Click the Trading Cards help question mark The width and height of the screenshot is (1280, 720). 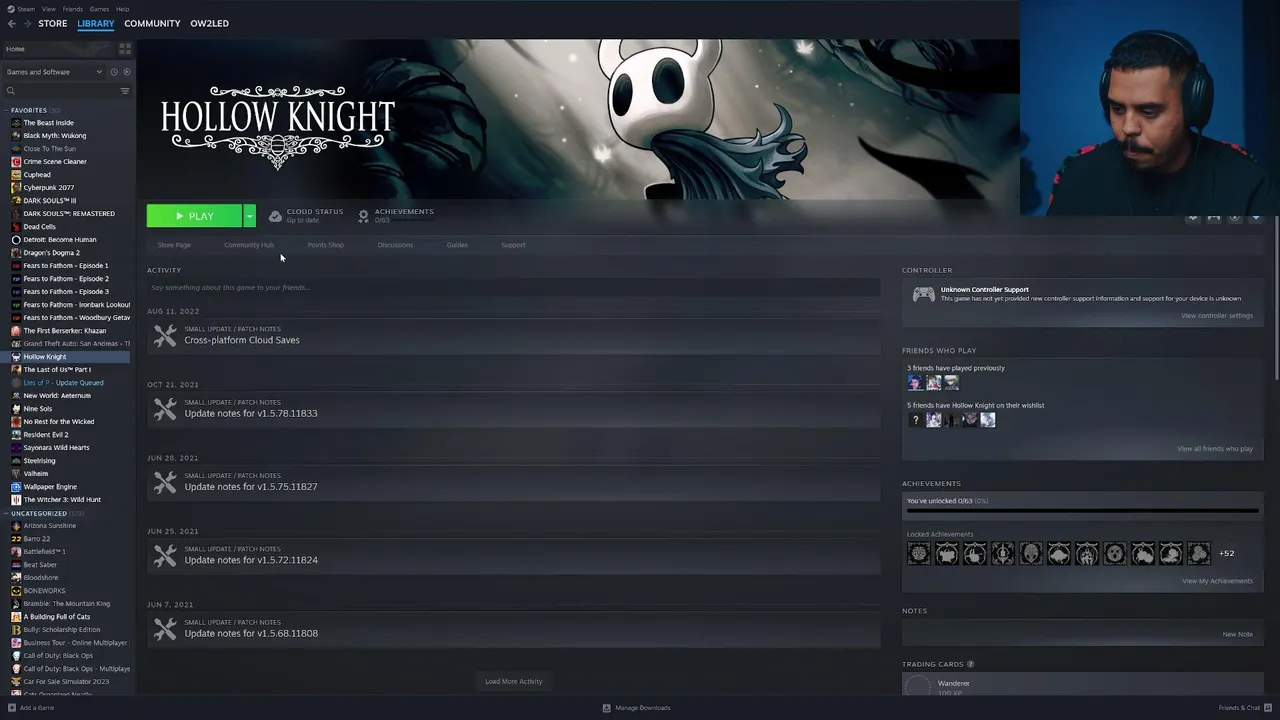[970, 664]
